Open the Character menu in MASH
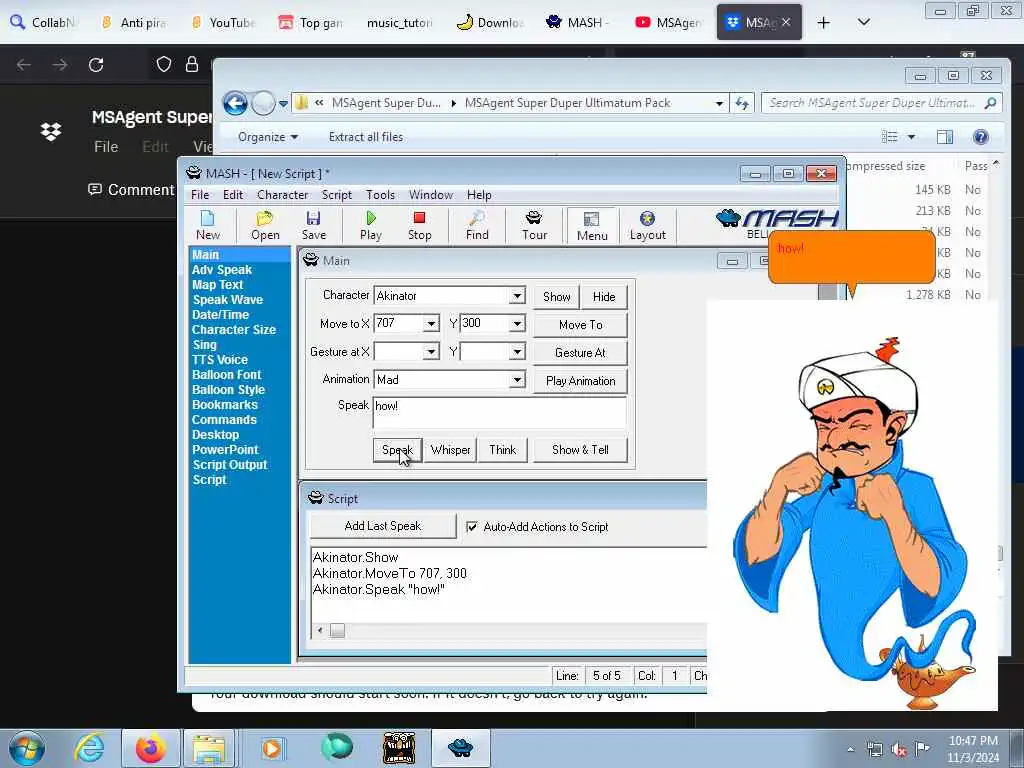The image size is (1024, 768). pyautogui.click(x=282, y=195)
